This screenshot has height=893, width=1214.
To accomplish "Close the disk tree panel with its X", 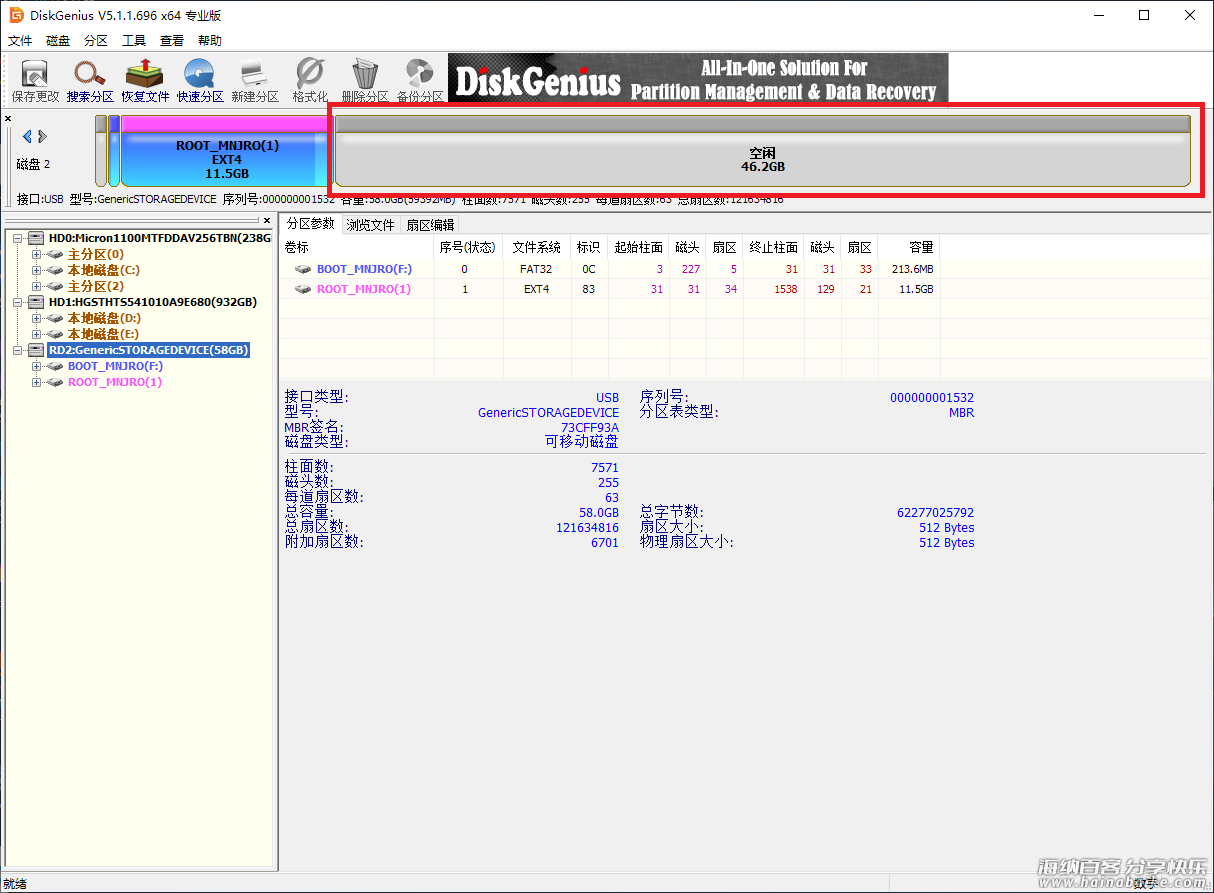I will 267,220.
